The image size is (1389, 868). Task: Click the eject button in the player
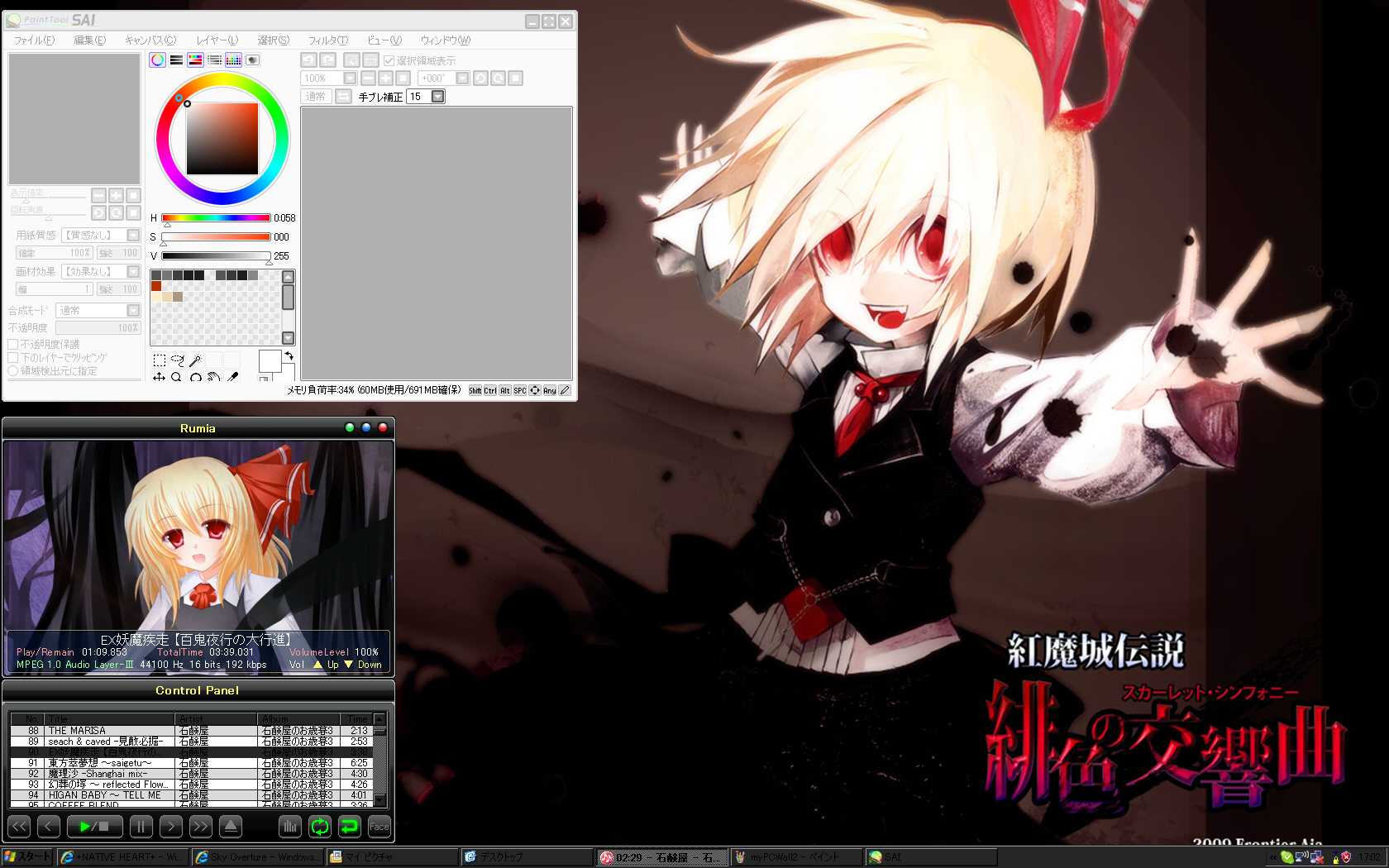pyautogui.click(x=231, y=826)
